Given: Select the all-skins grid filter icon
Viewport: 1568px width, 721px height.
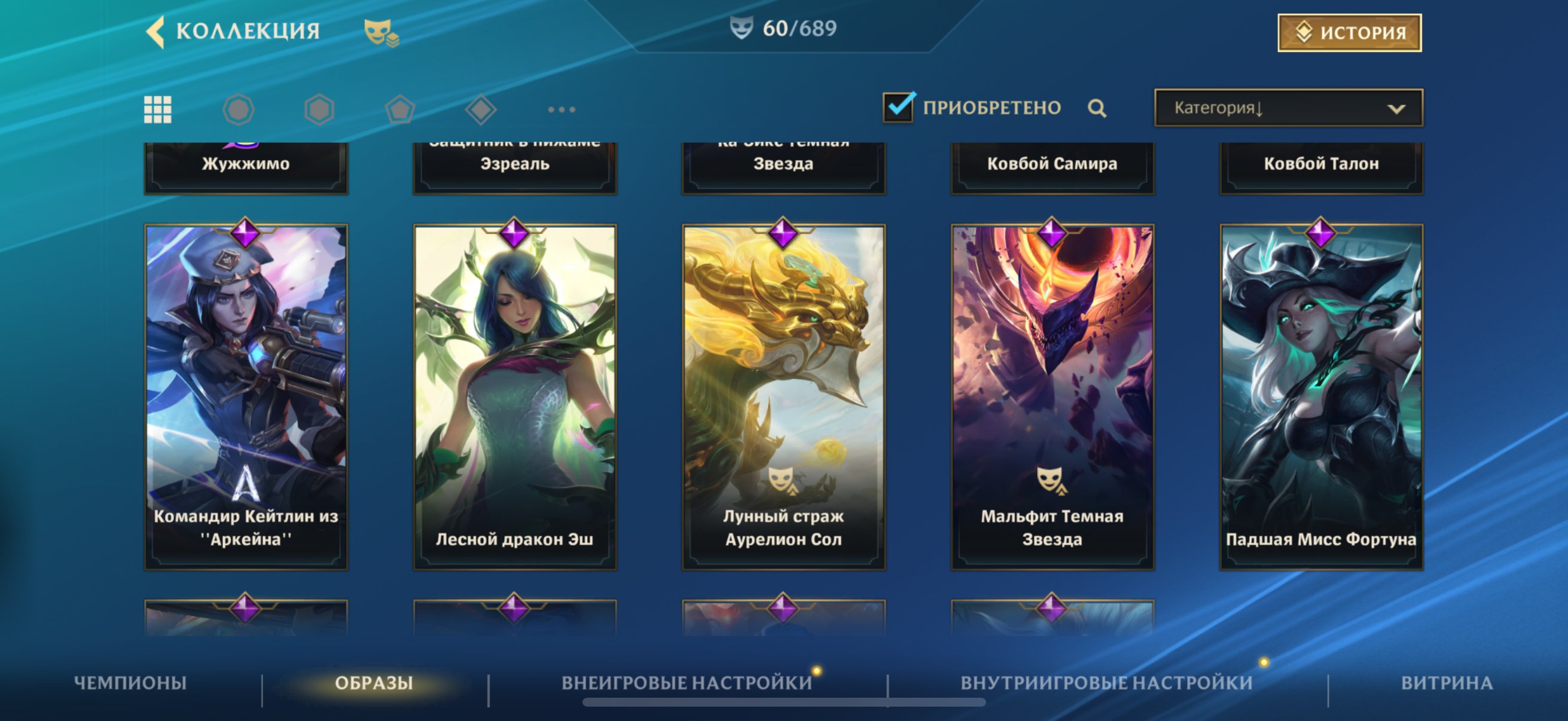Looking at the screenshot, I should pos(158,109).
